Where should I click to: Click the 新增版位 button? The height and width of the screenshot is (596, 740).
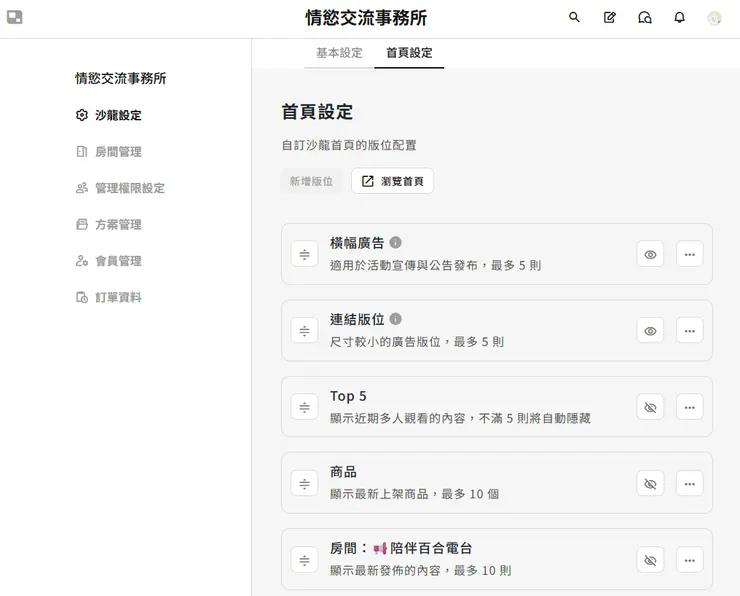[311, 181]
